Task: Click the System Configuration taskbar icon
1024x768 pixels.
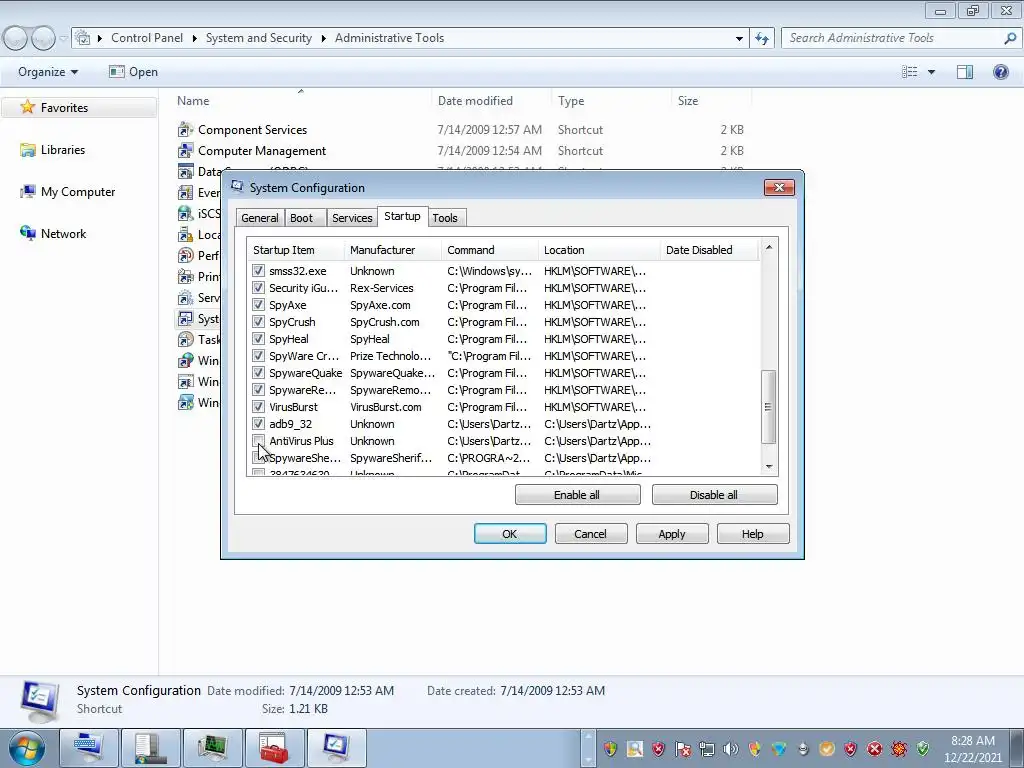Action: tap(336, 747)
